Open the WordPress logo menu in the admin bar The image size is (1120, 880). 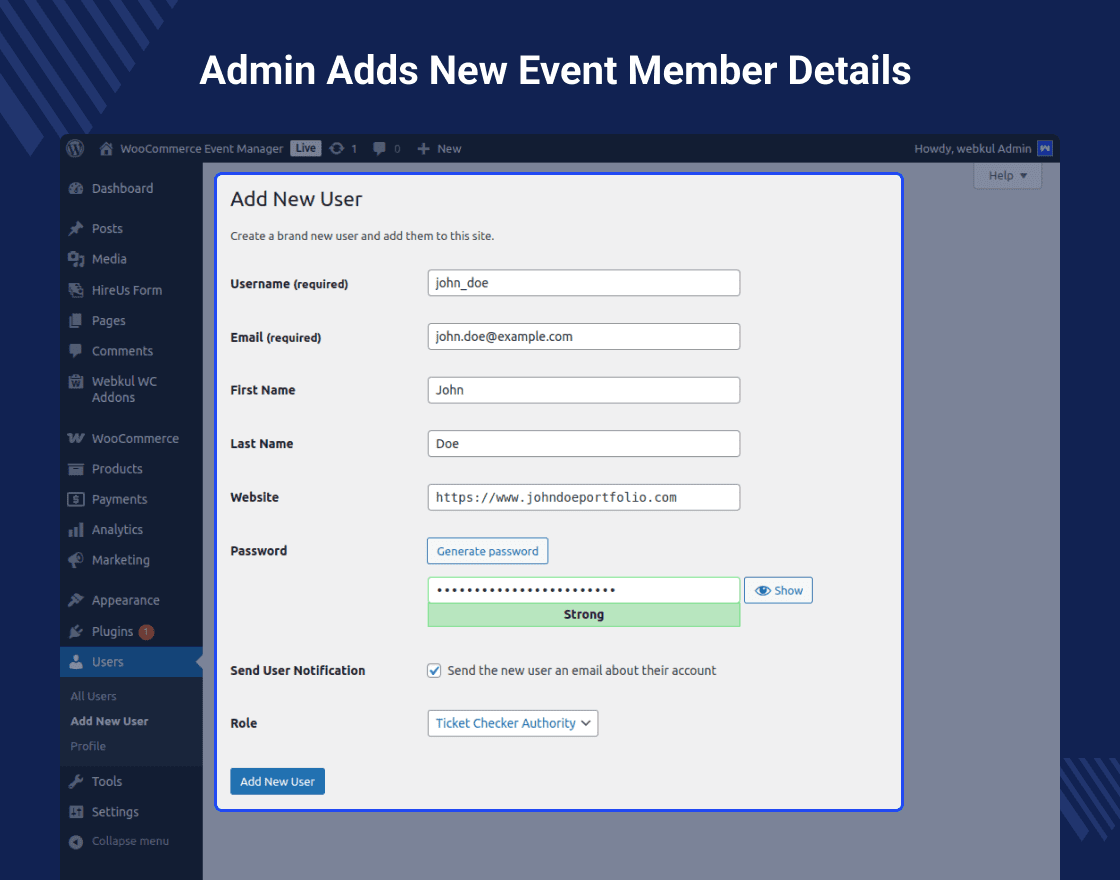(75, 148)
